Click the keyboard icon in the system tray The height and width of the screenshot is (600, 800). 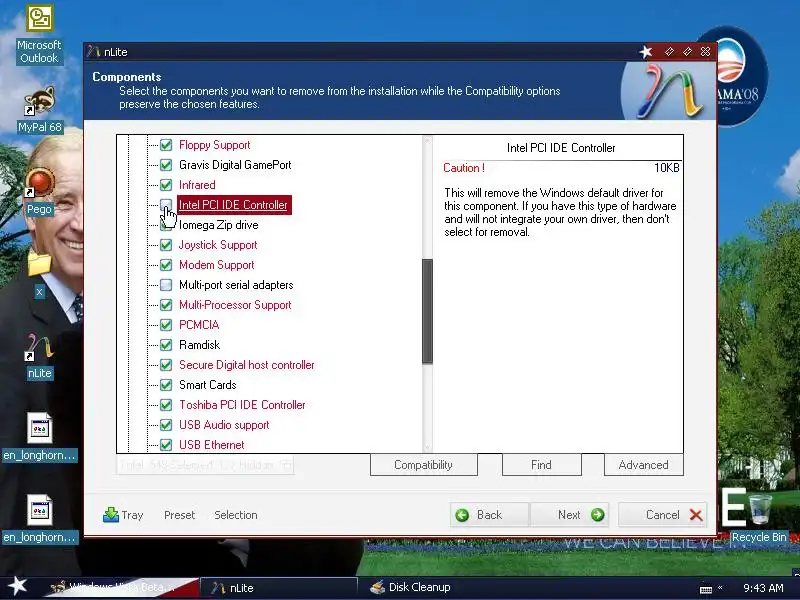[x=706, y=589]
